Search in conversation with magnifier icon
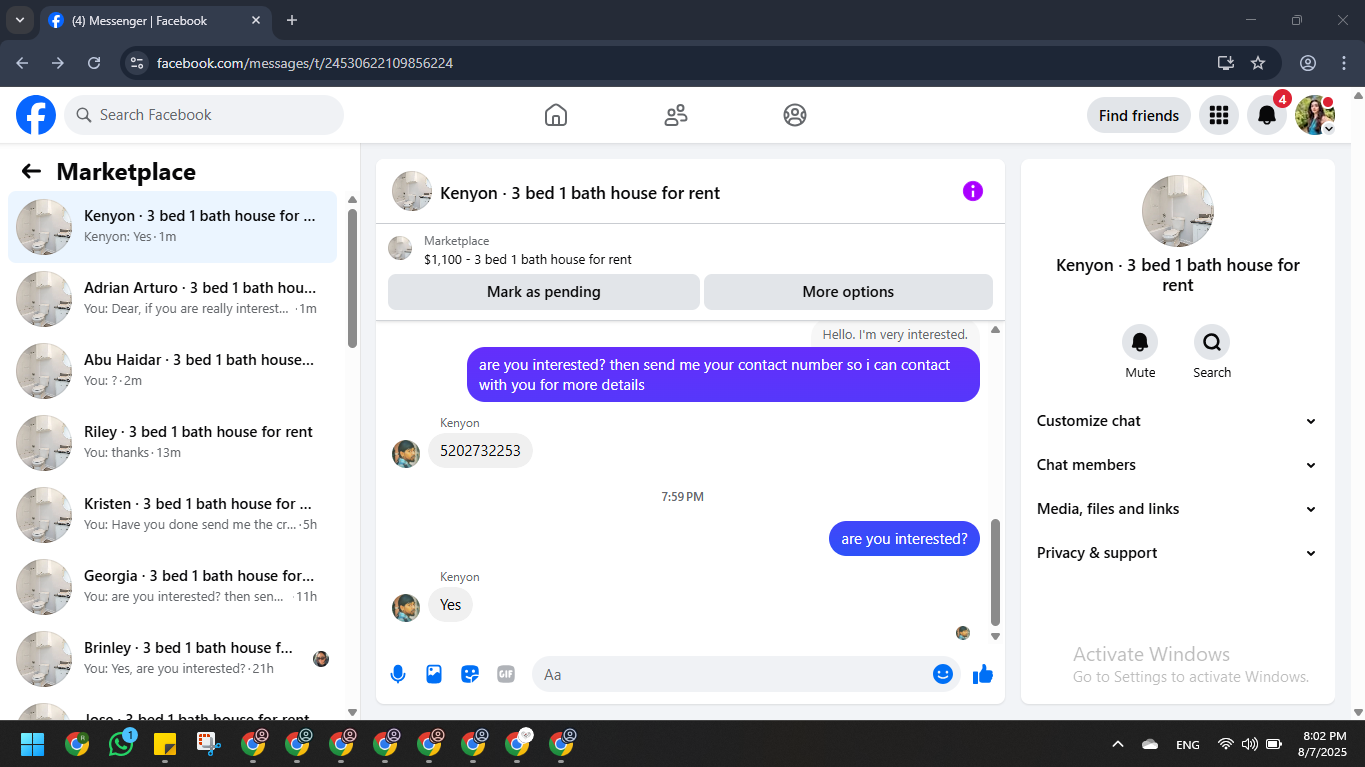The height and width of the screenshot is (767, 1365). [x=1212, y=342]
